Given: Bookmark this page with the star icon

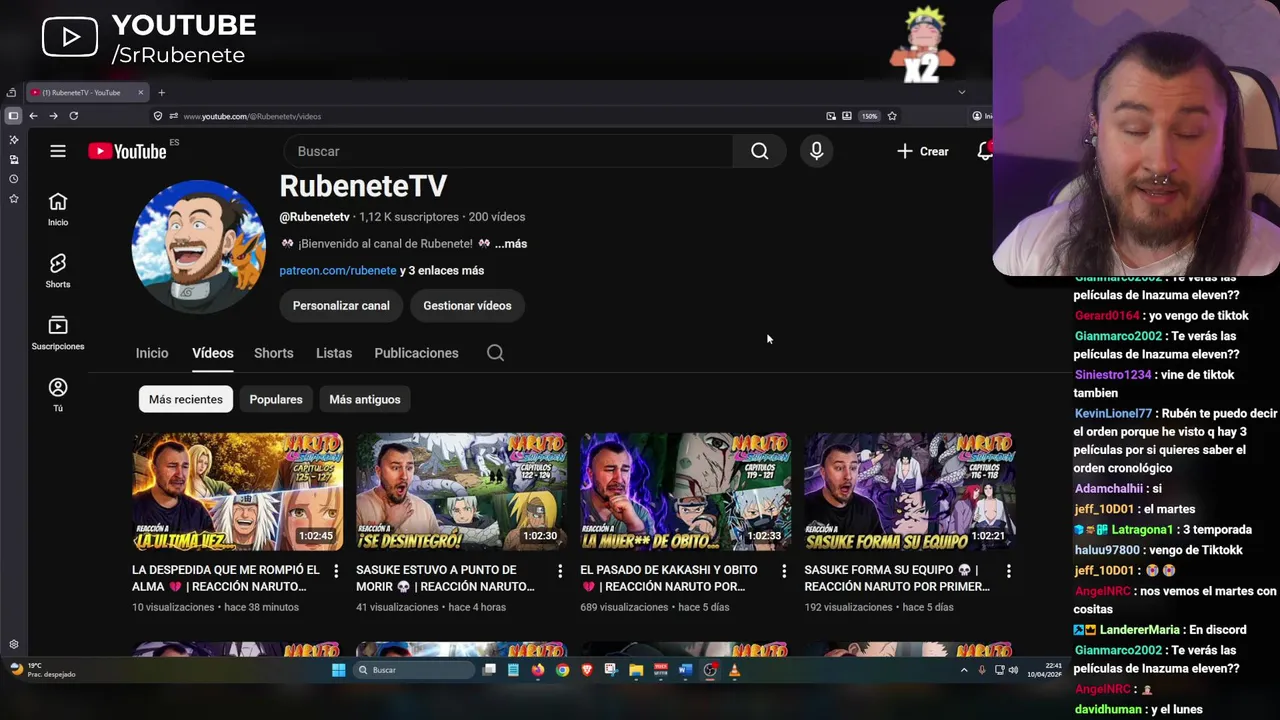Looking at the screenshot, I should pyautogui.click(x=892, y=116).
